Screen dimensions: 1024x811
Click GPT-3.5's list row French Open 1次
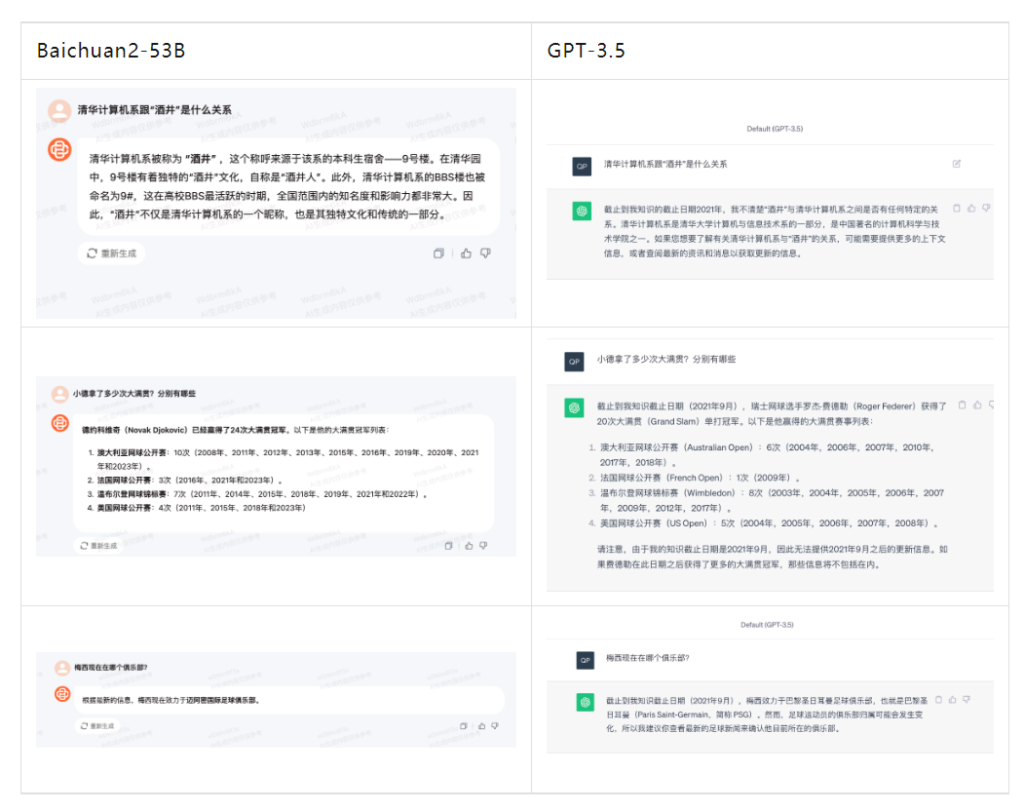pos(694,477)
